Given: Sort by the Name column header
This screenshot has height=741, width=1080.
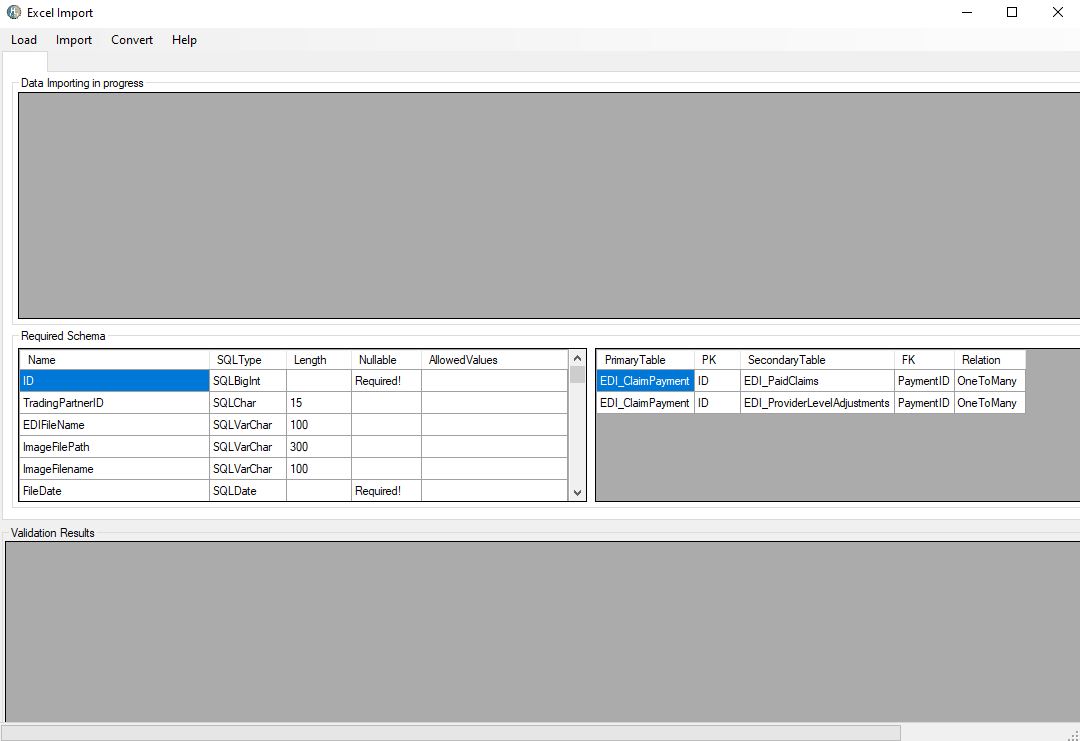Looking at the screenshot, I should click(114, 359).
